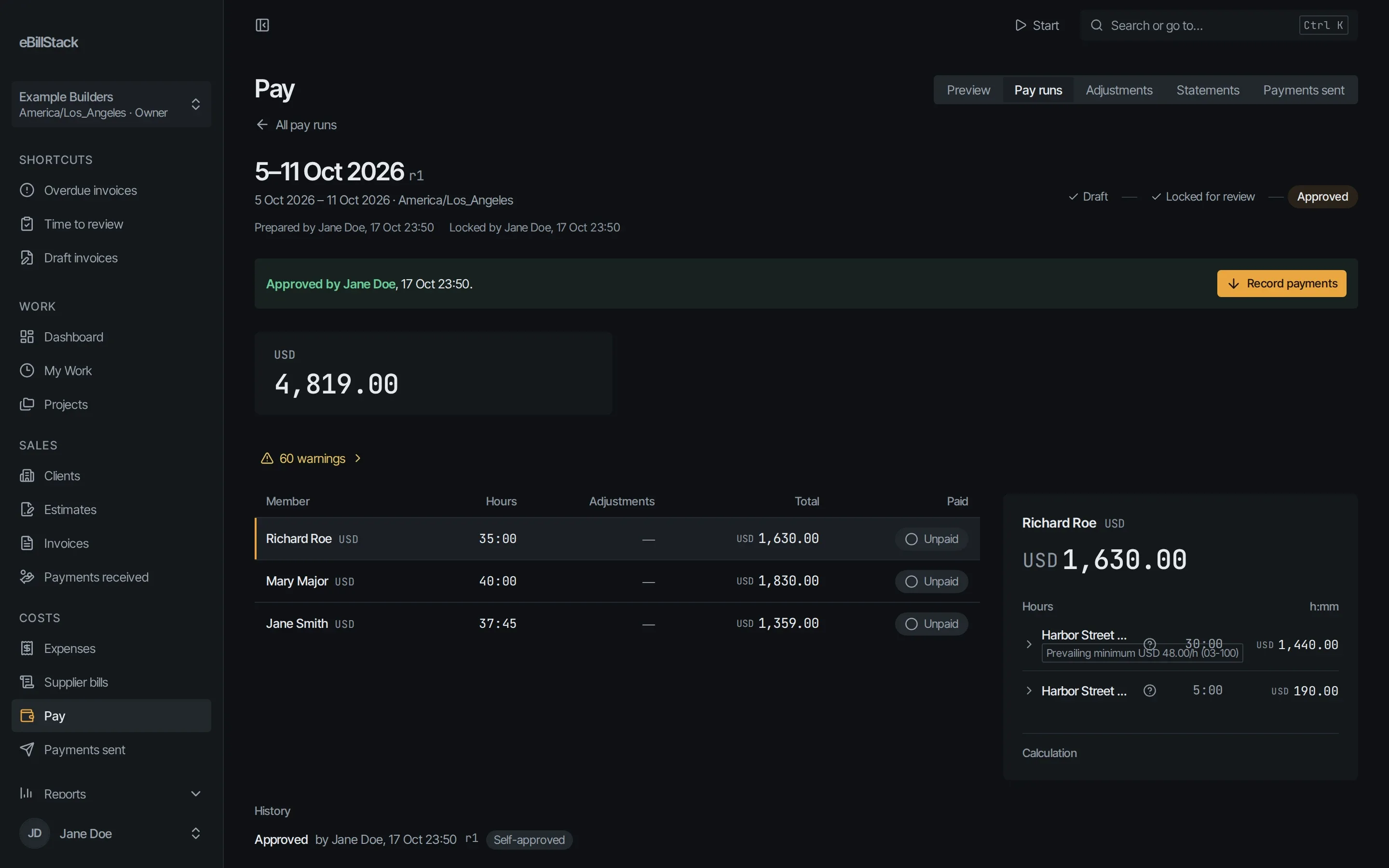Select Mary Major row
The image size is (1389, 868).
coord(617,582)
